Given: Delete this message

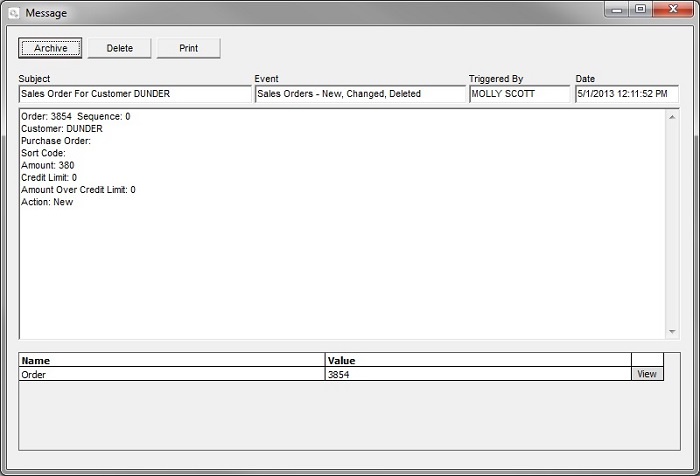Looking at the screenshot, I should 120,48.
